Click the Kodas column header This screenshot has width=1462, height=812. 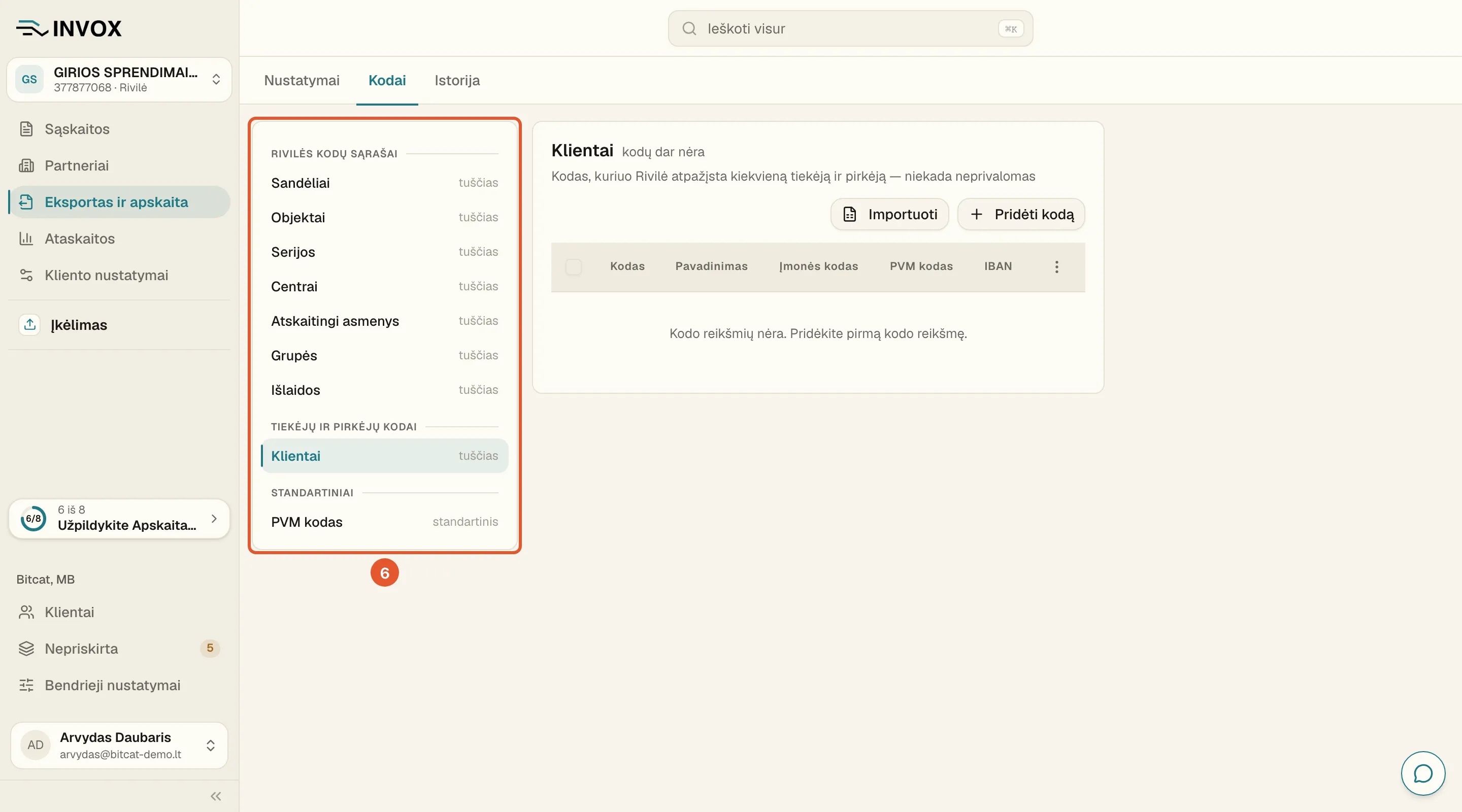pos(627,266)
